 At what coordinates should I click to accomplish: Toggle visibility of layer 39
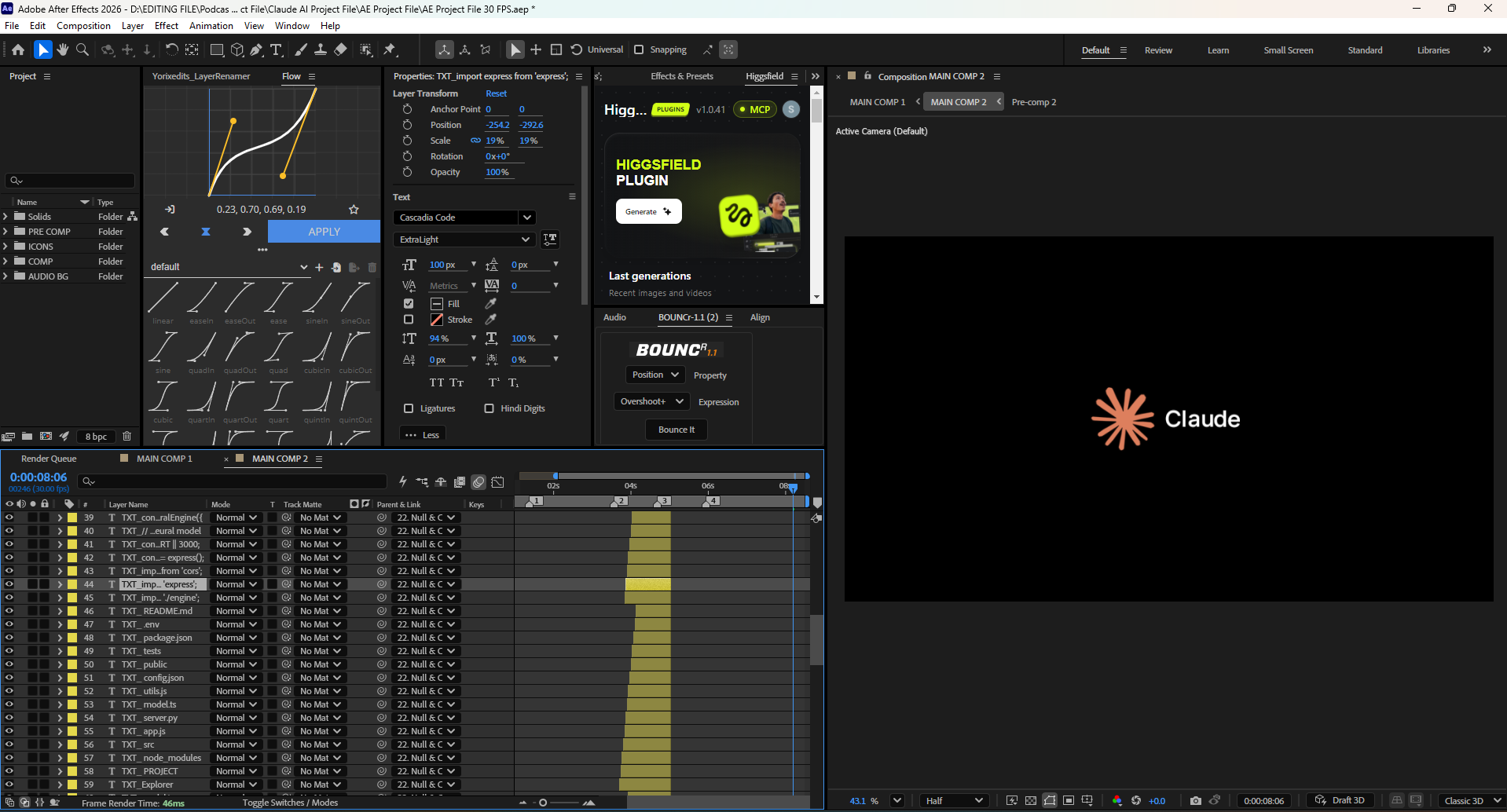[9, 518]
